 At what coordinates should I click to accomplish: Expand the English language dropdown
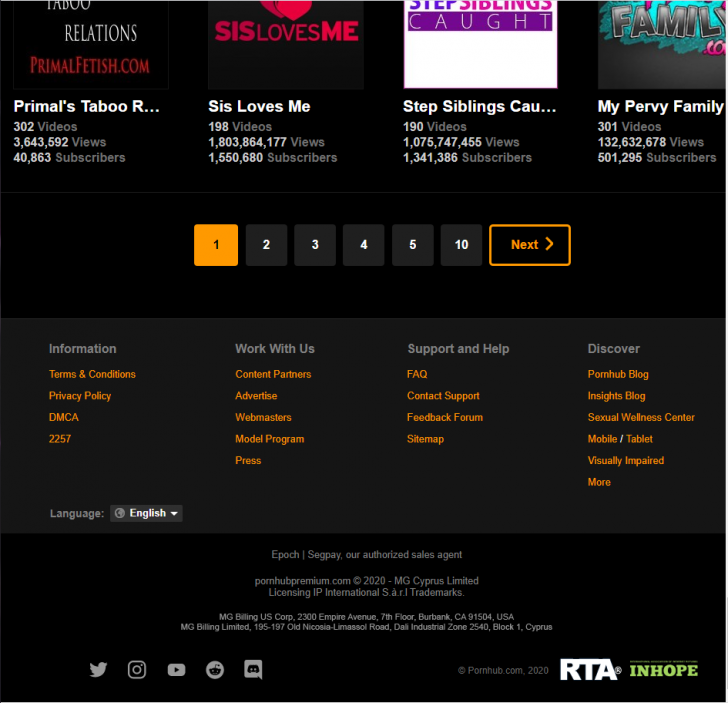[x=146, y=513]
